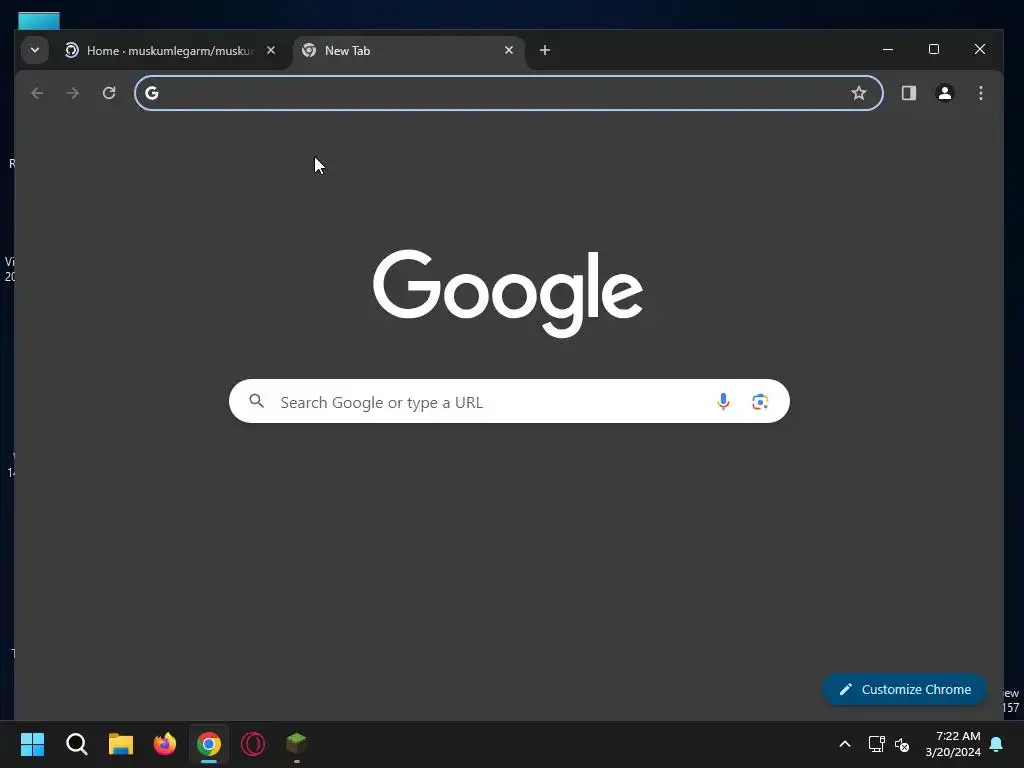Select the New Tab tab
Viewport: 1024px width, 768px height.
409,51
